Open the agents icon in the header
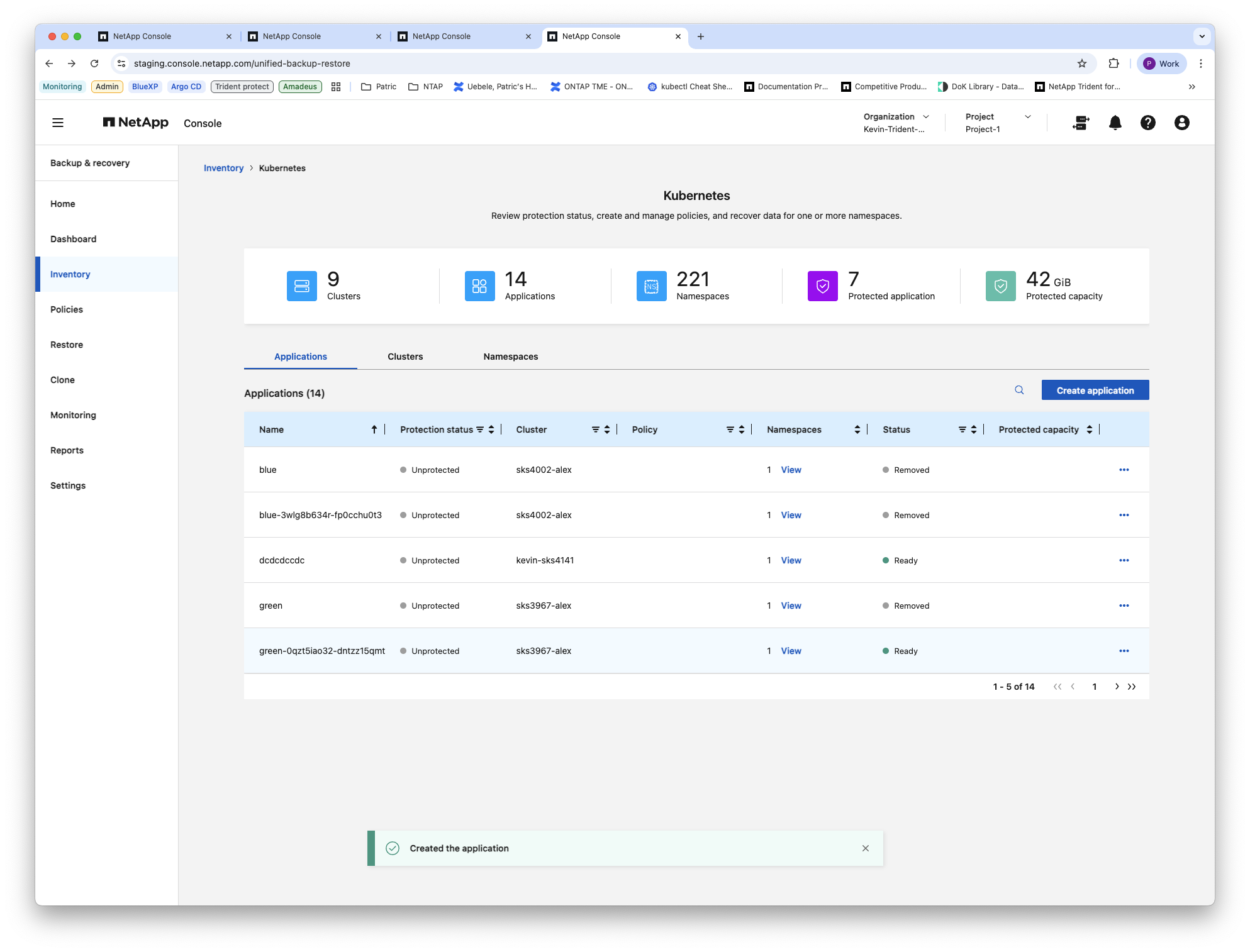The image size is (1250, 952). click(x=1081, y=123)
